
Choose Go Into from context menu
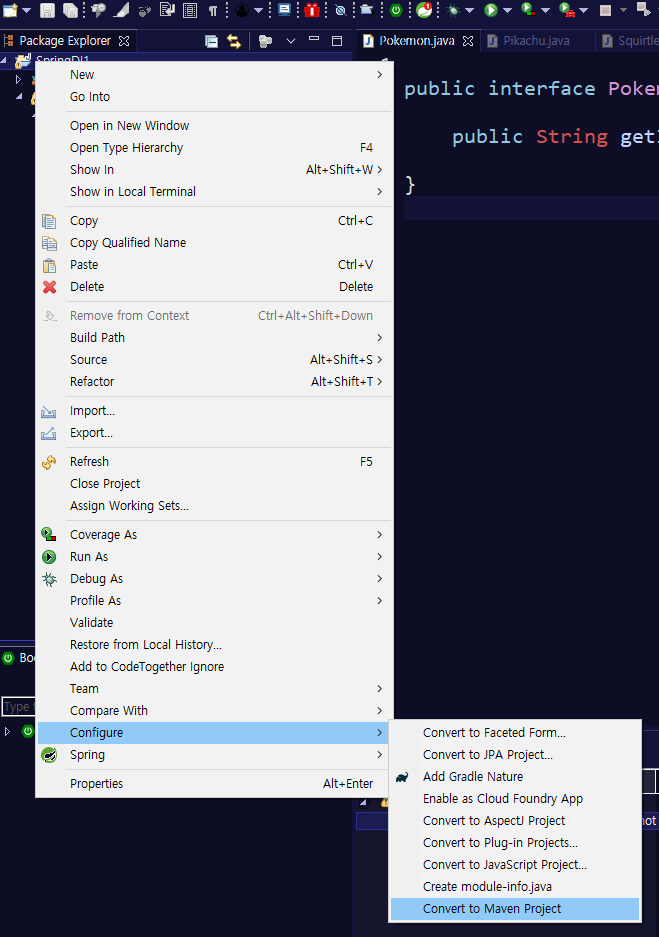coord(215,97)
